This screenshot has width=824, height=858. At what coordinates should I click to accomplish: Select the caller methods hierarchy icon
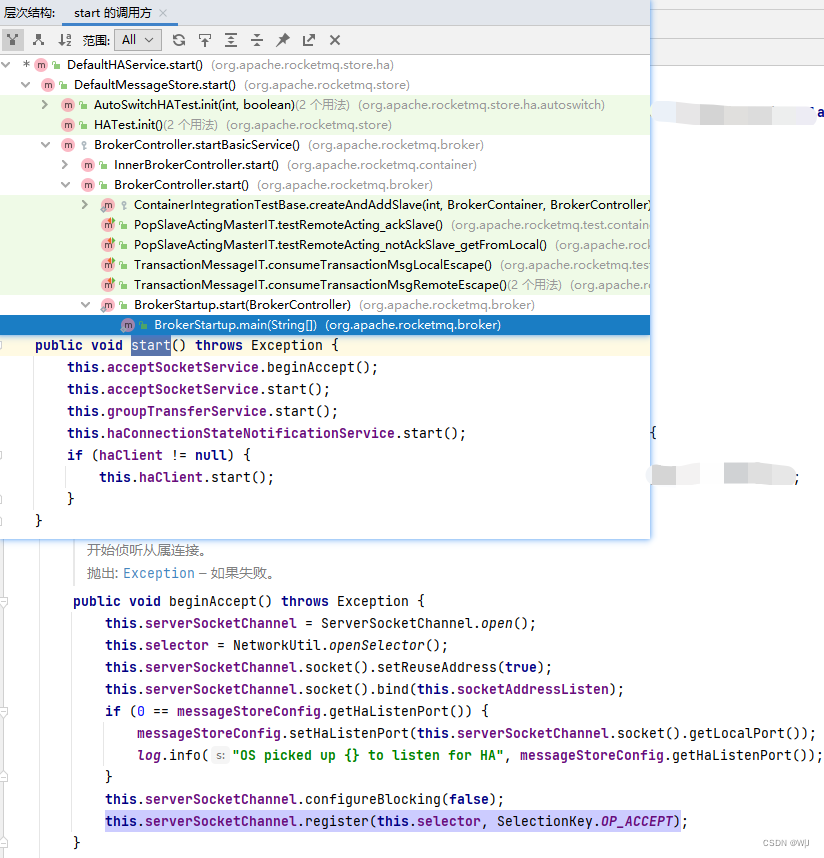pos(12,40)
